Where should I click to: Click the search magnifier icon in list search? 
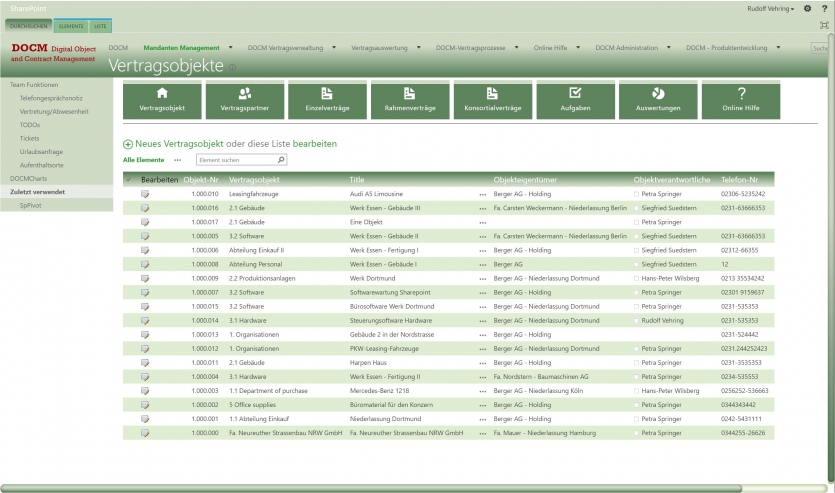point(281,159)
